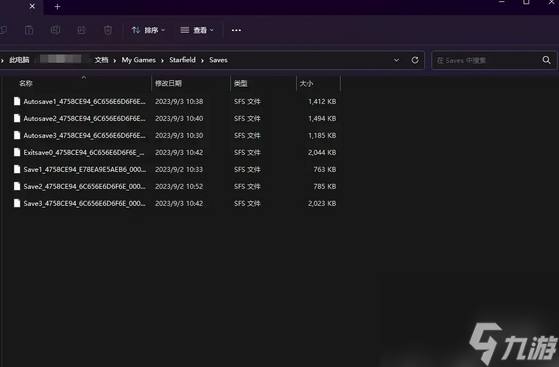Click the copy icon in toolbar

tap(3, 30)
